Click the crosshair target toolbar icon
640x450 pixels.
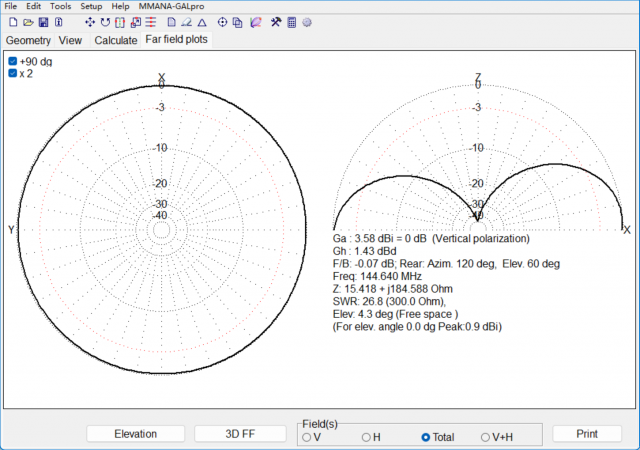[222, 22]
